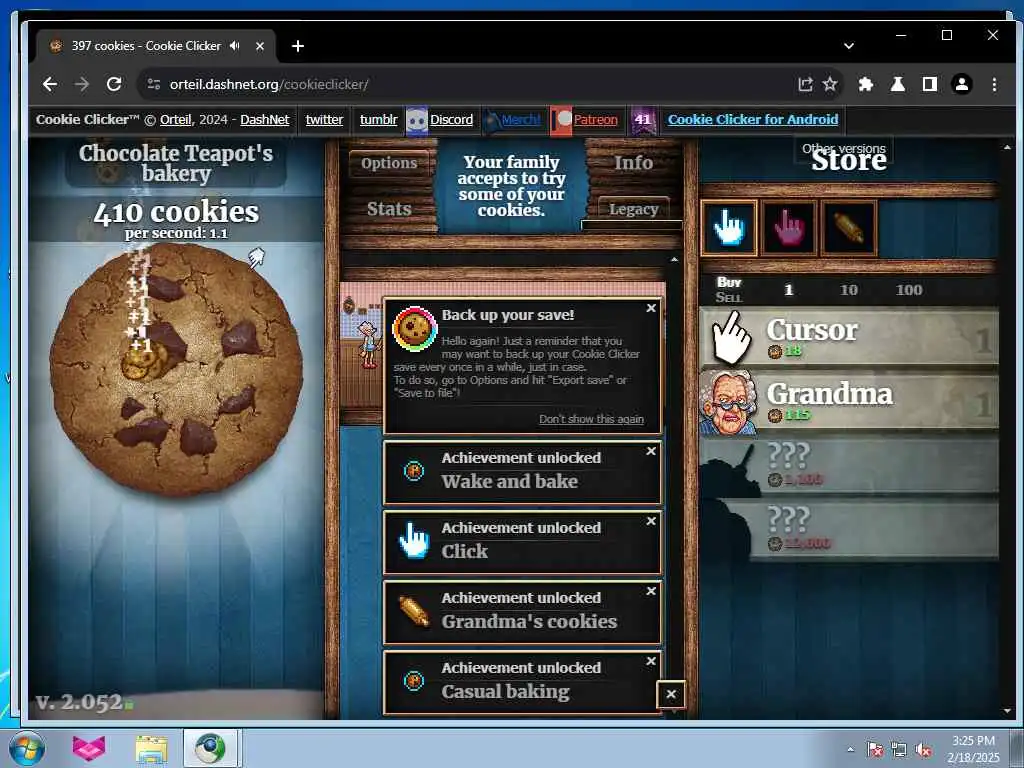The image size is (1024, 768).
Task: Switch store mode to Buy
Action: tap(729, 282)
